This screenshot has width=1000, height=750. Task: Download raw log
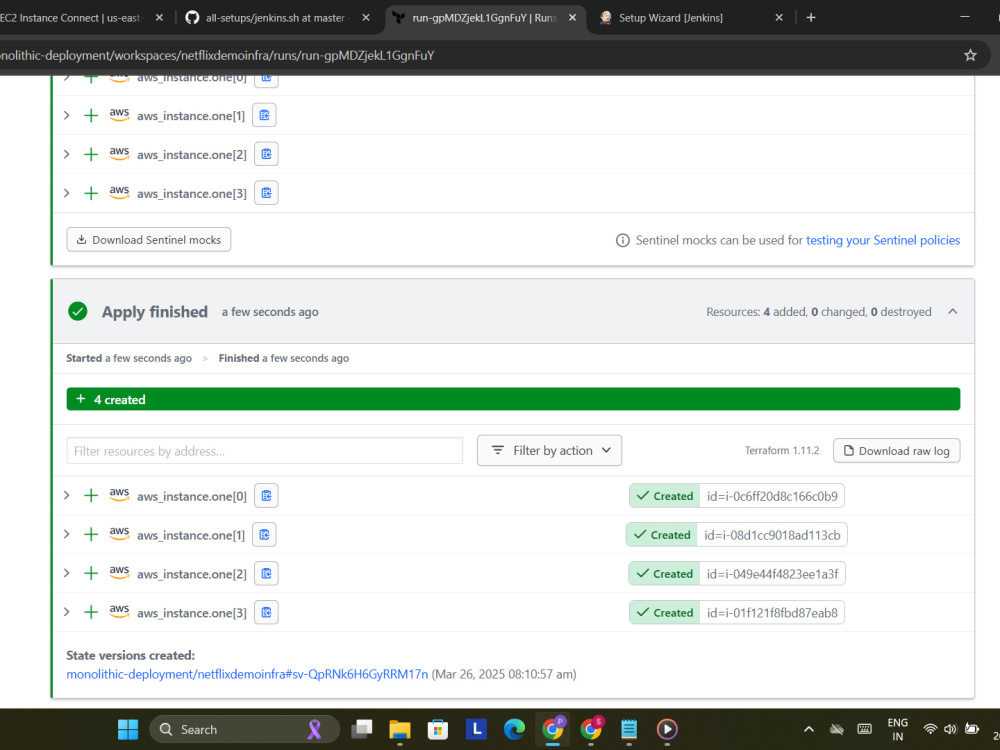click(x=896, y=451)
